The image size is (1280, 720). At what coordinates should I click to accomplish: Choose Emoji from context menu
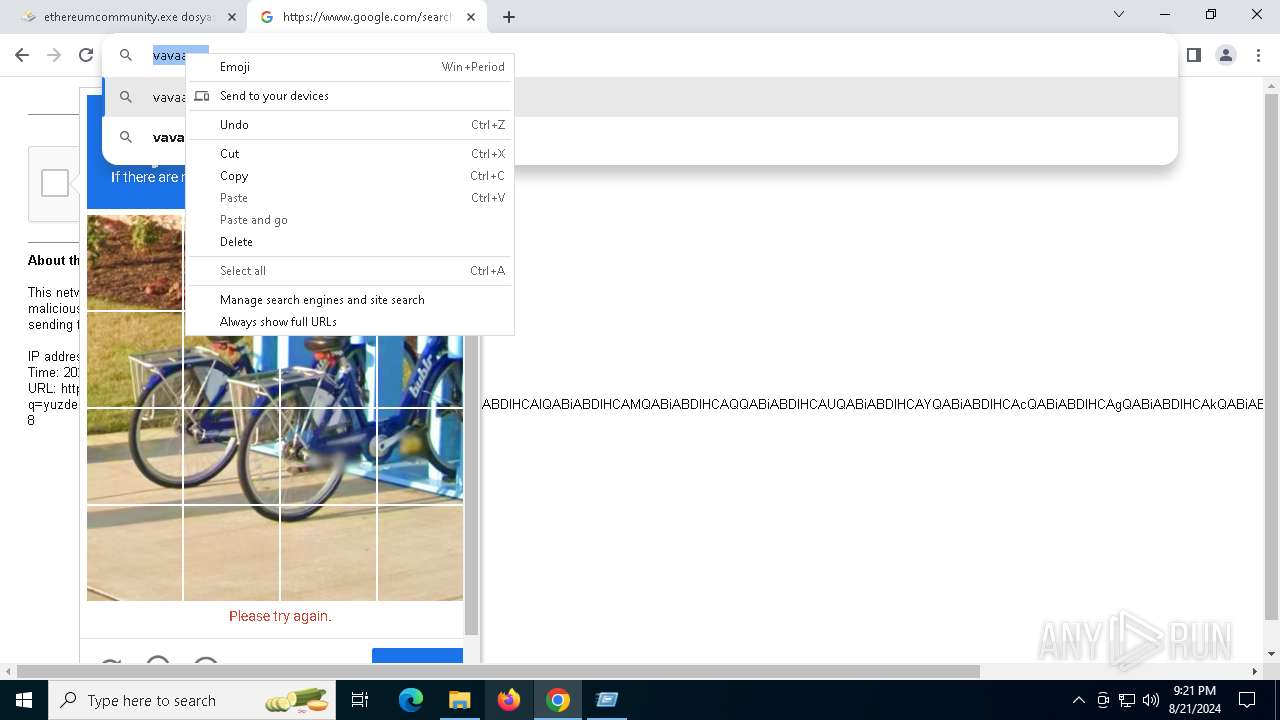point(350,67)
